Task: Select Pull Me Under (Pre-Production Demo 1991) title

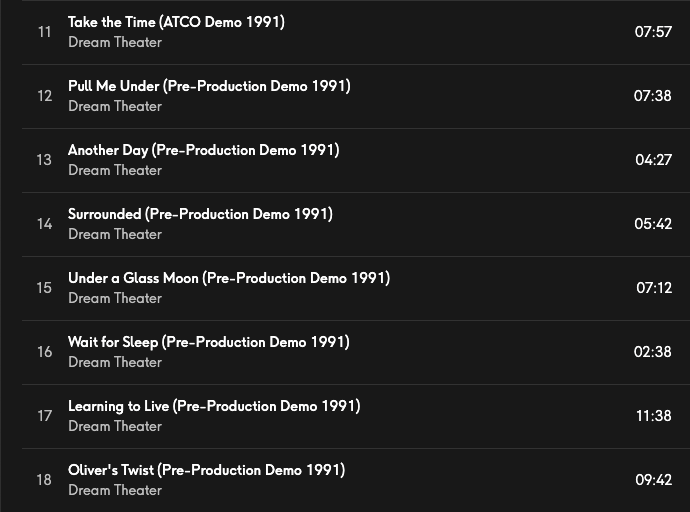Action: pyautogui.click(x=209, y=86)
